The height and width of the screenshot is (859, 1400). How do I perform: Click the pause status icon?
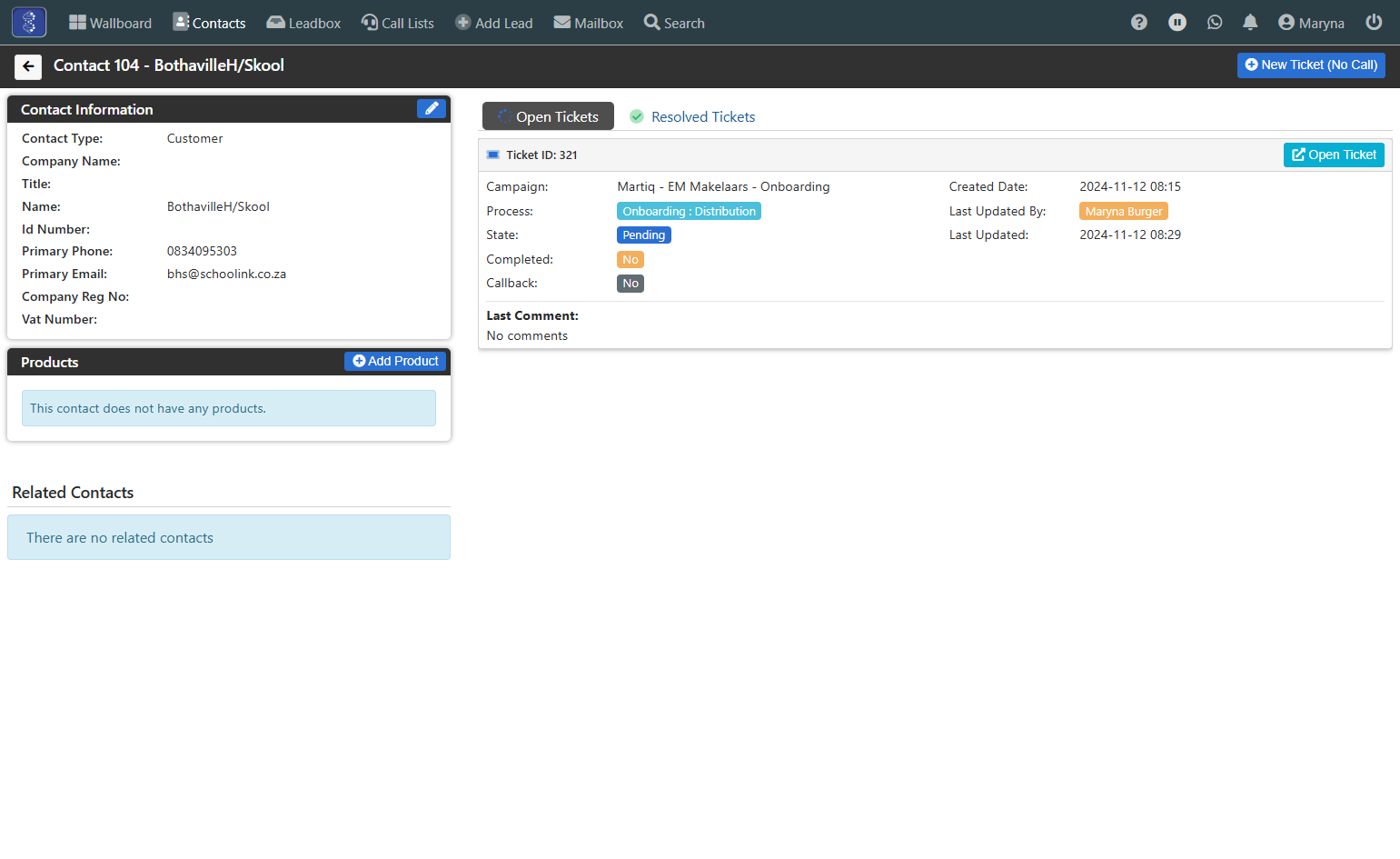click(1177, 23)
